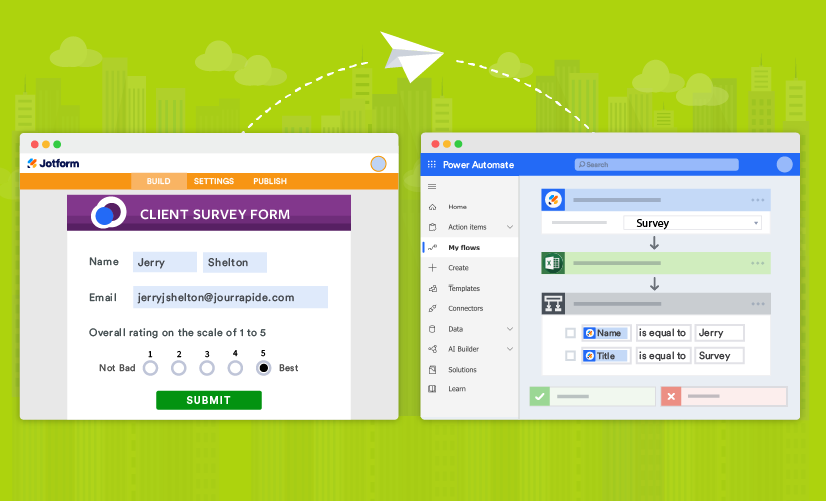This screenshot has width=826, height=501.
Task: Open the Survey form dropdown
Action: point(692,223)
